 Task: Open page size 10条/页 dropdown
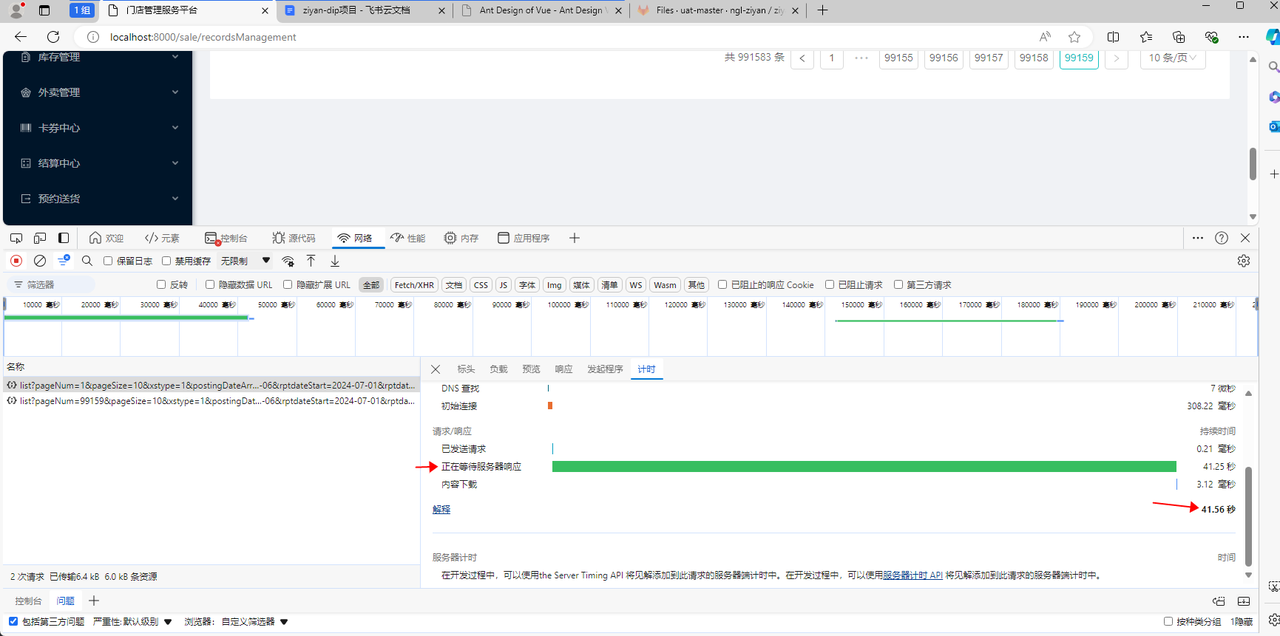coord(1175,58)
